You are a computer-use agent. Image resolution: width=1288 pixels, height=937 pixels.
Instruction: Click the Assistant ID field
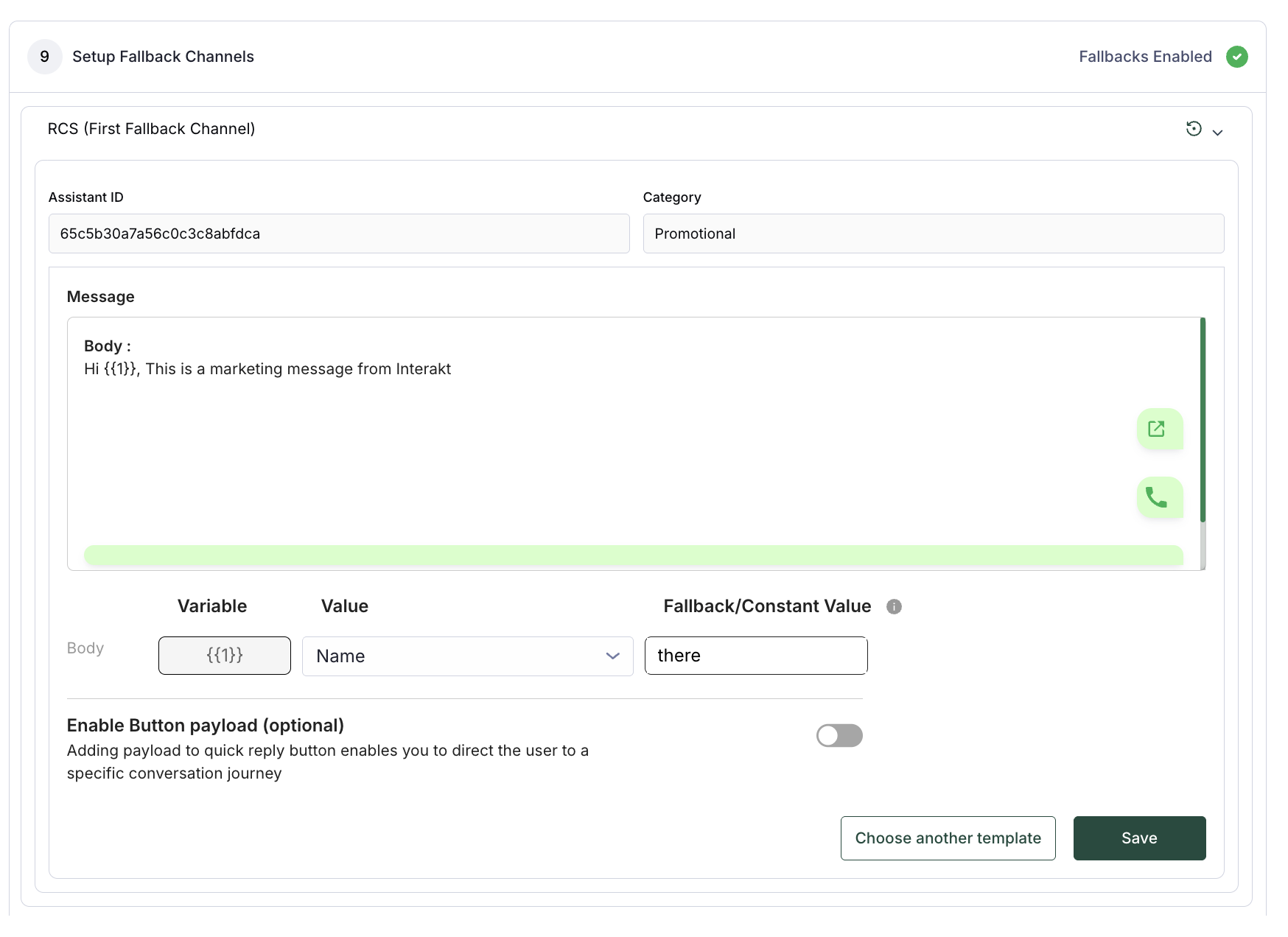338,234
